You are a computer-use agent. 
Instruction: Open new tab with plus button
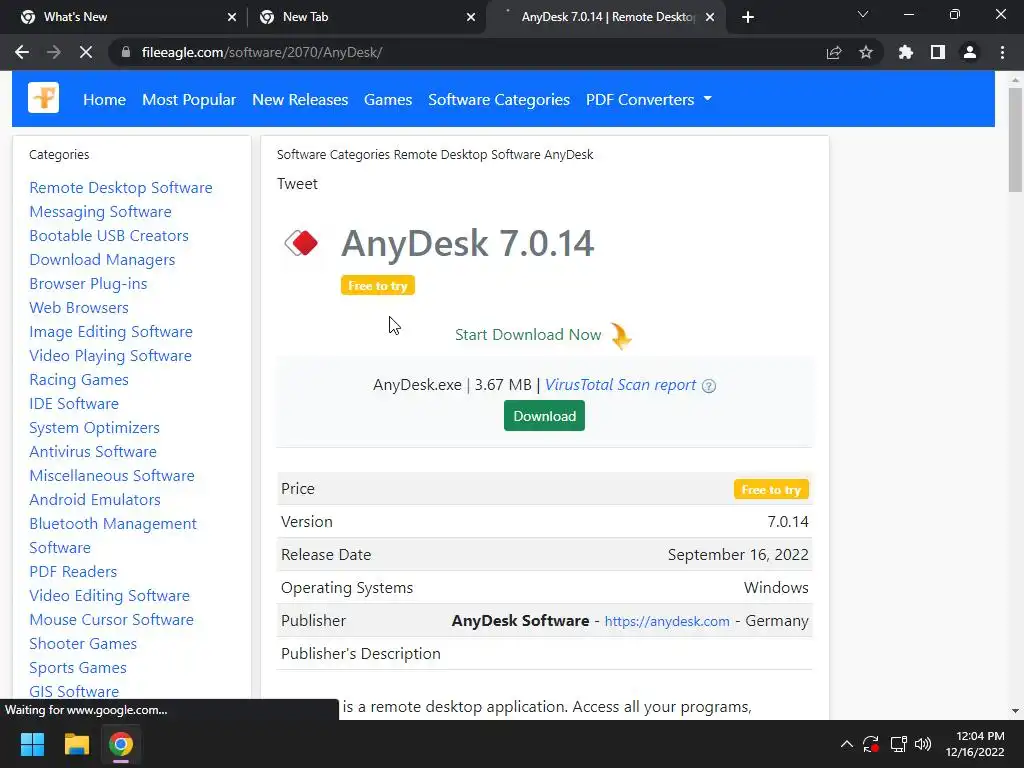tap(748, 17)
